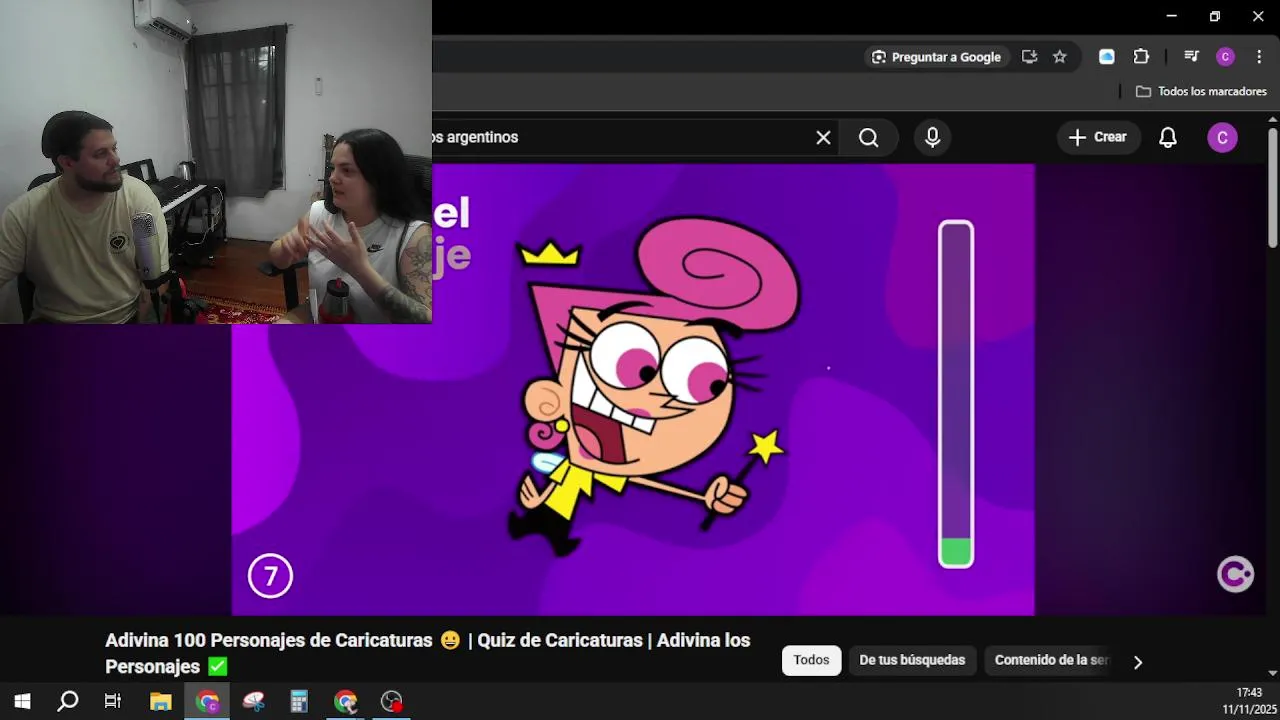Click the scrollbar down arrow

click(x=1272, y=674)
